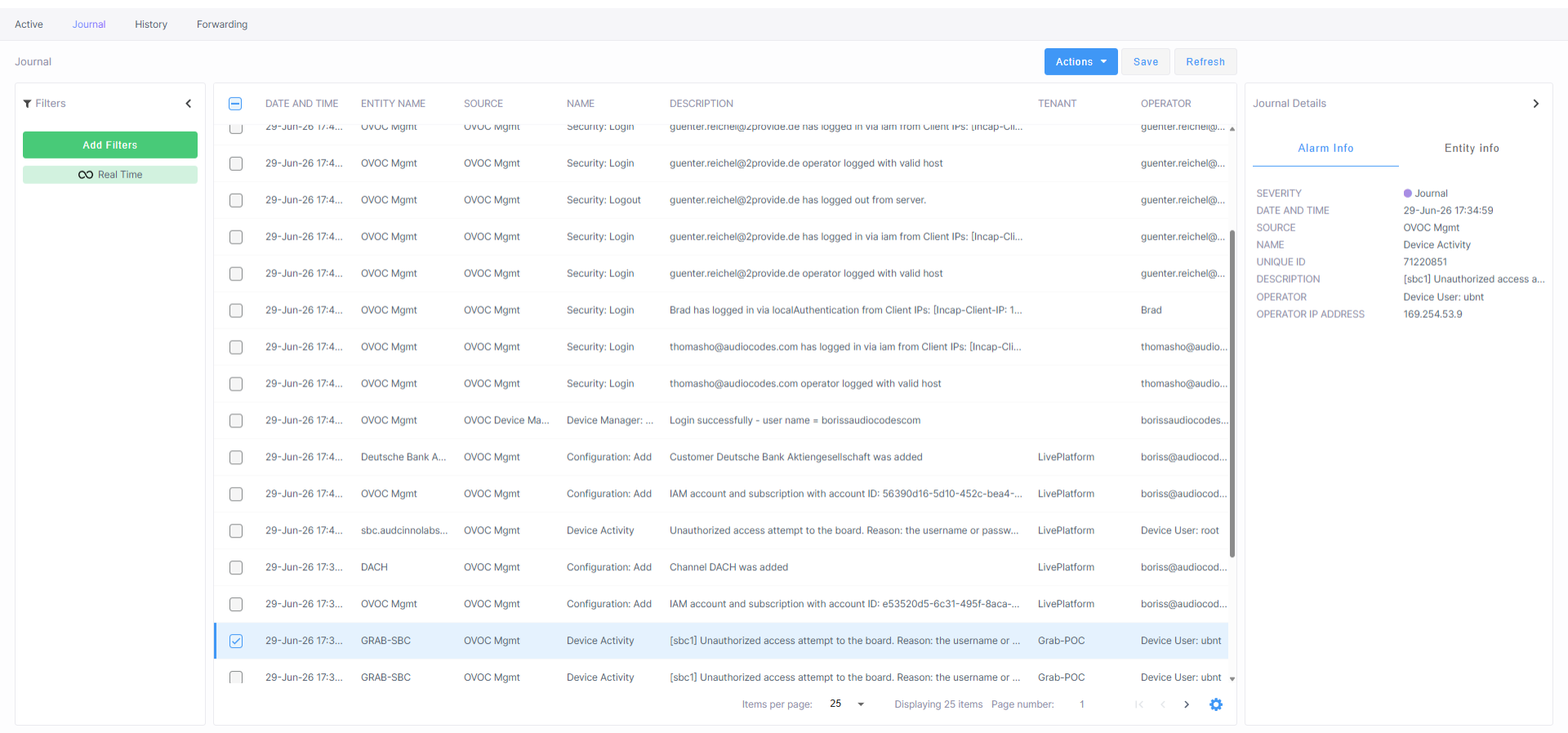Click the Save button
Viewport: 1568px width, 733px height.
1146,62
